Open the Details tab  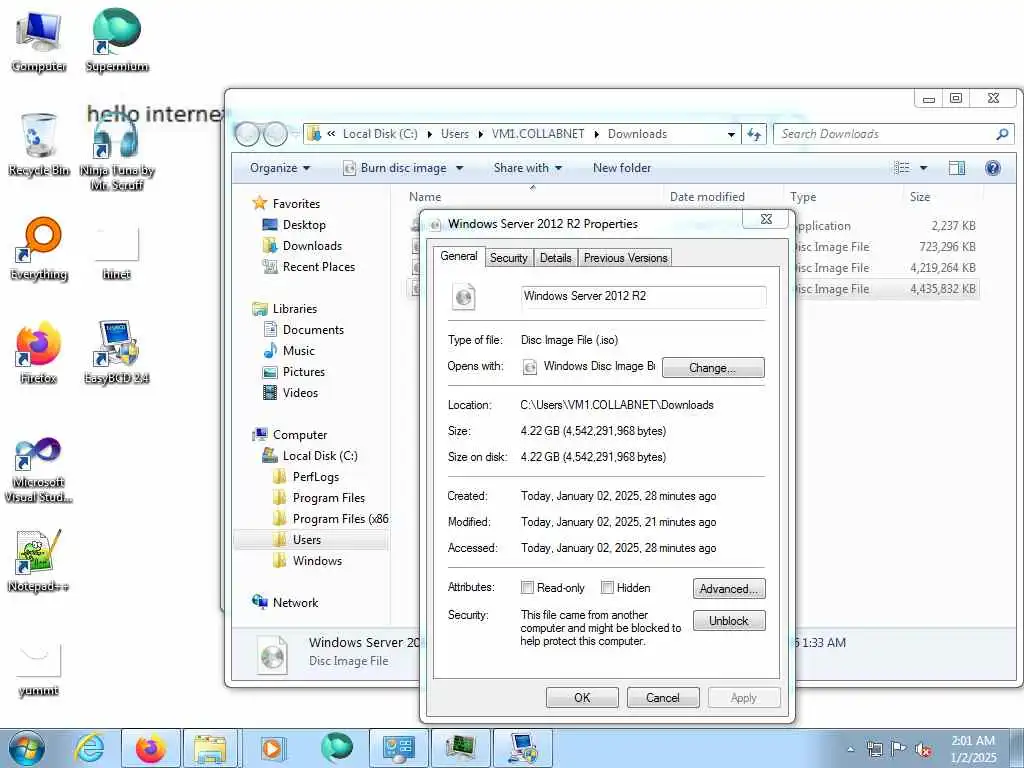click(556, 258)
